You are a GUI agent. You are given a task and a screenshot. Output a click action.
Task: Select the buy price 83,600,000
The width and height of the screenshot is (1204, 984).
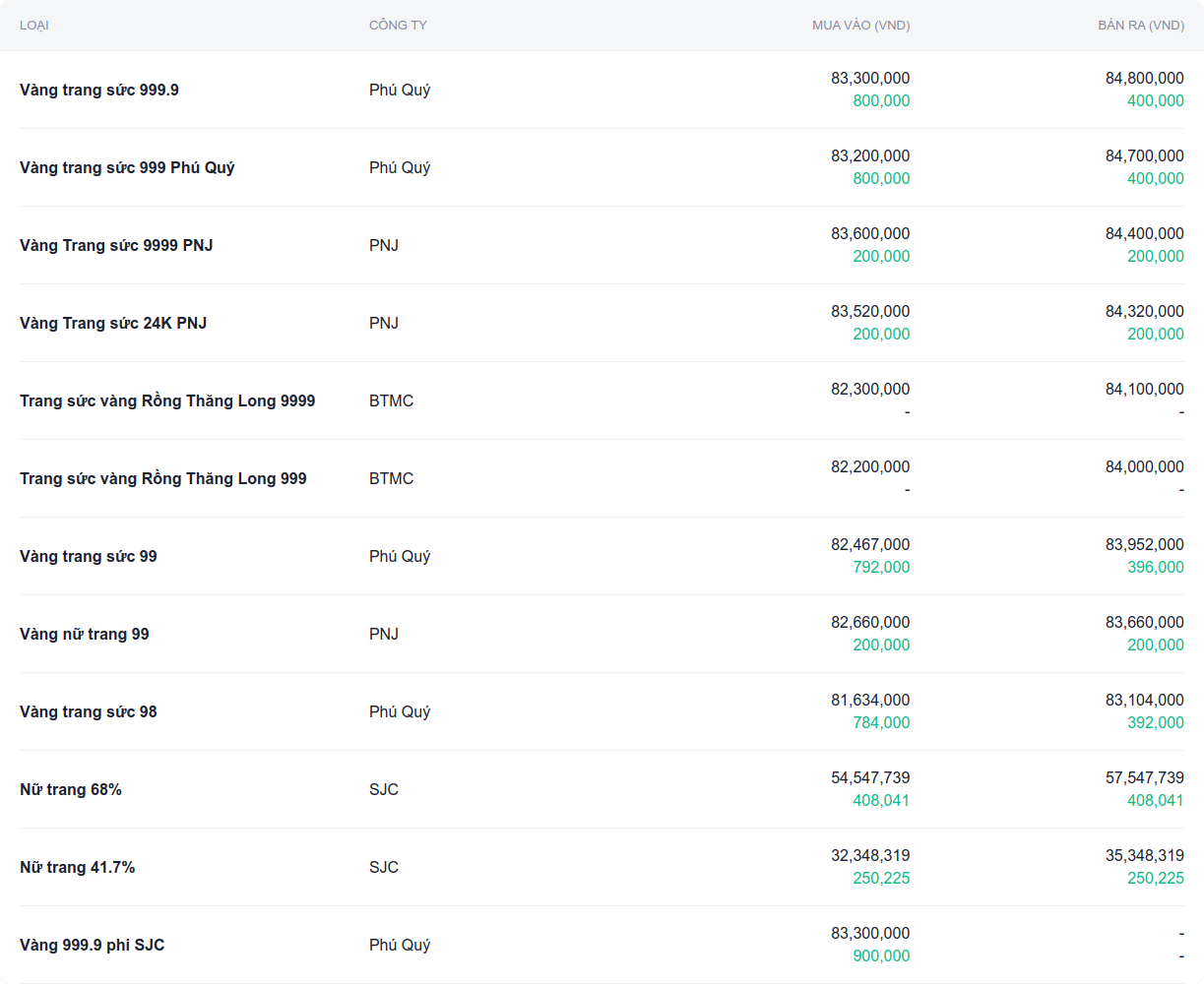870,234
